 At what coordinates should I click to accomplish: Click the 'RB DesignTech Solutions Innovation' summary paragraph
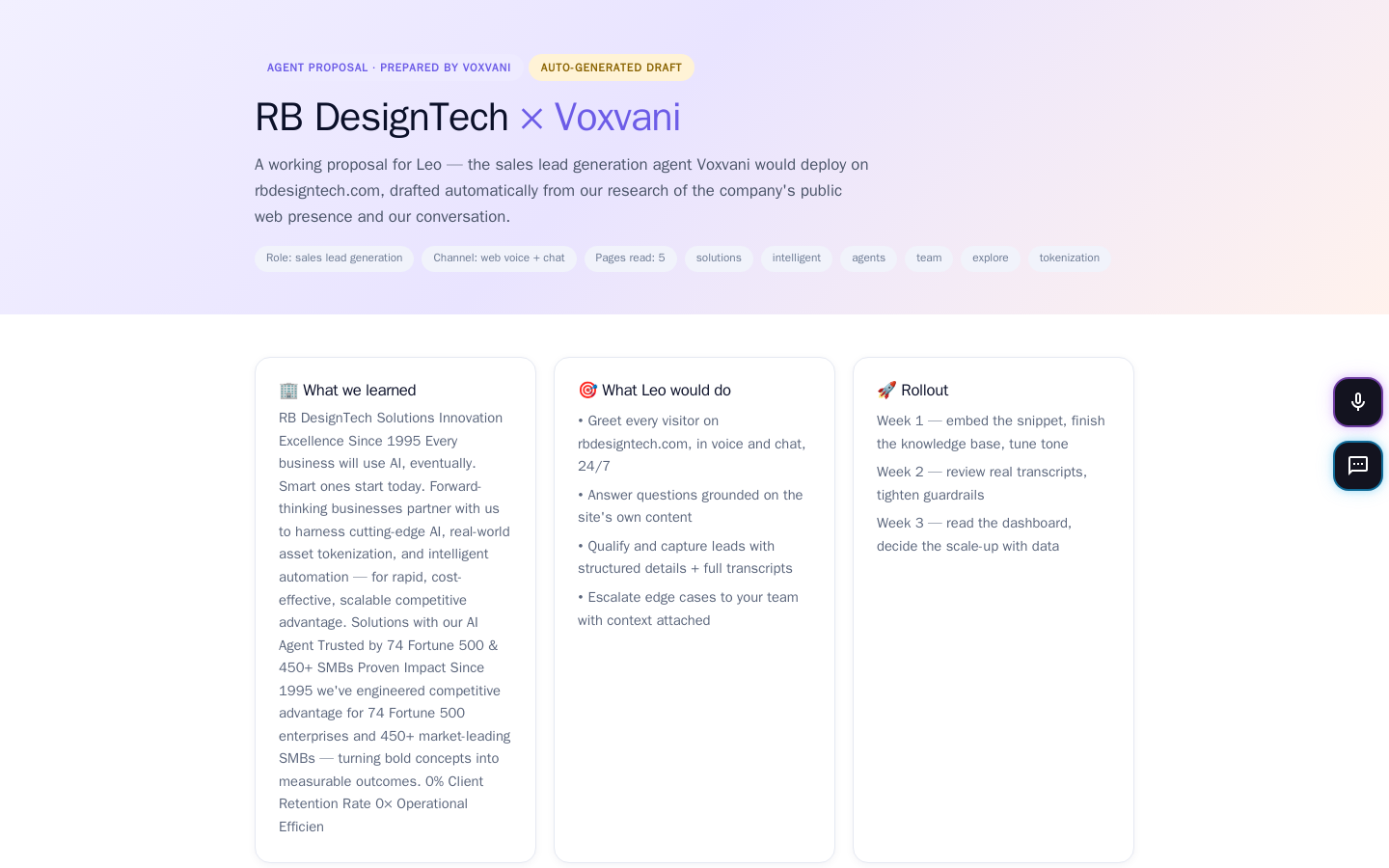pos(395,622)
